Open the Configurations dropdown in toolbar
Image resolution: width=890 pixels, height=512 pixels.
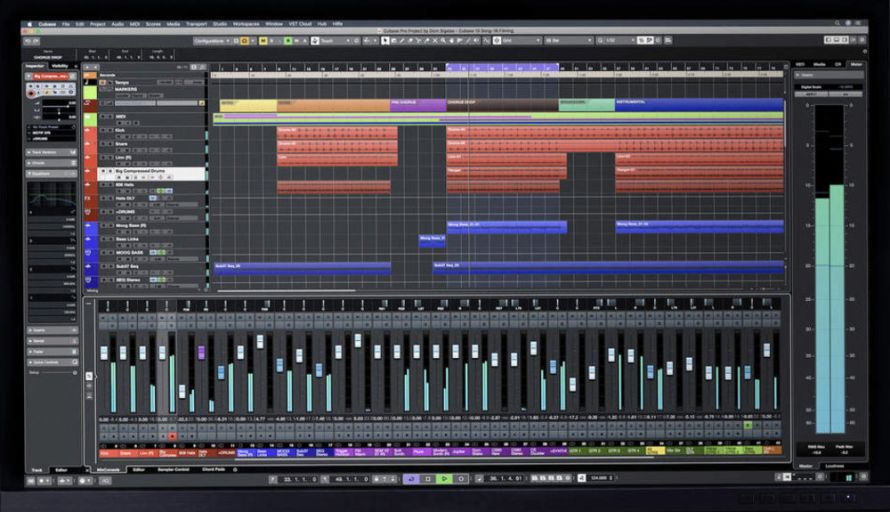[x=212, y=41]
